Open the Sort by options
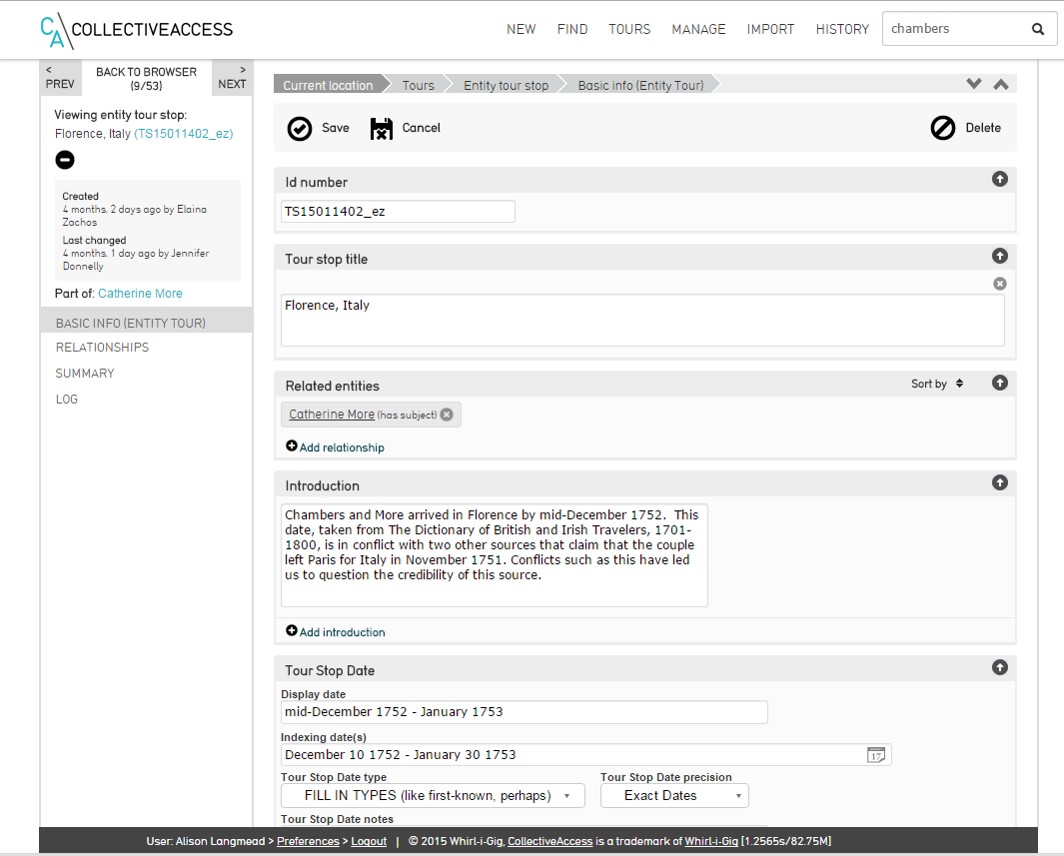 point(937,384)
